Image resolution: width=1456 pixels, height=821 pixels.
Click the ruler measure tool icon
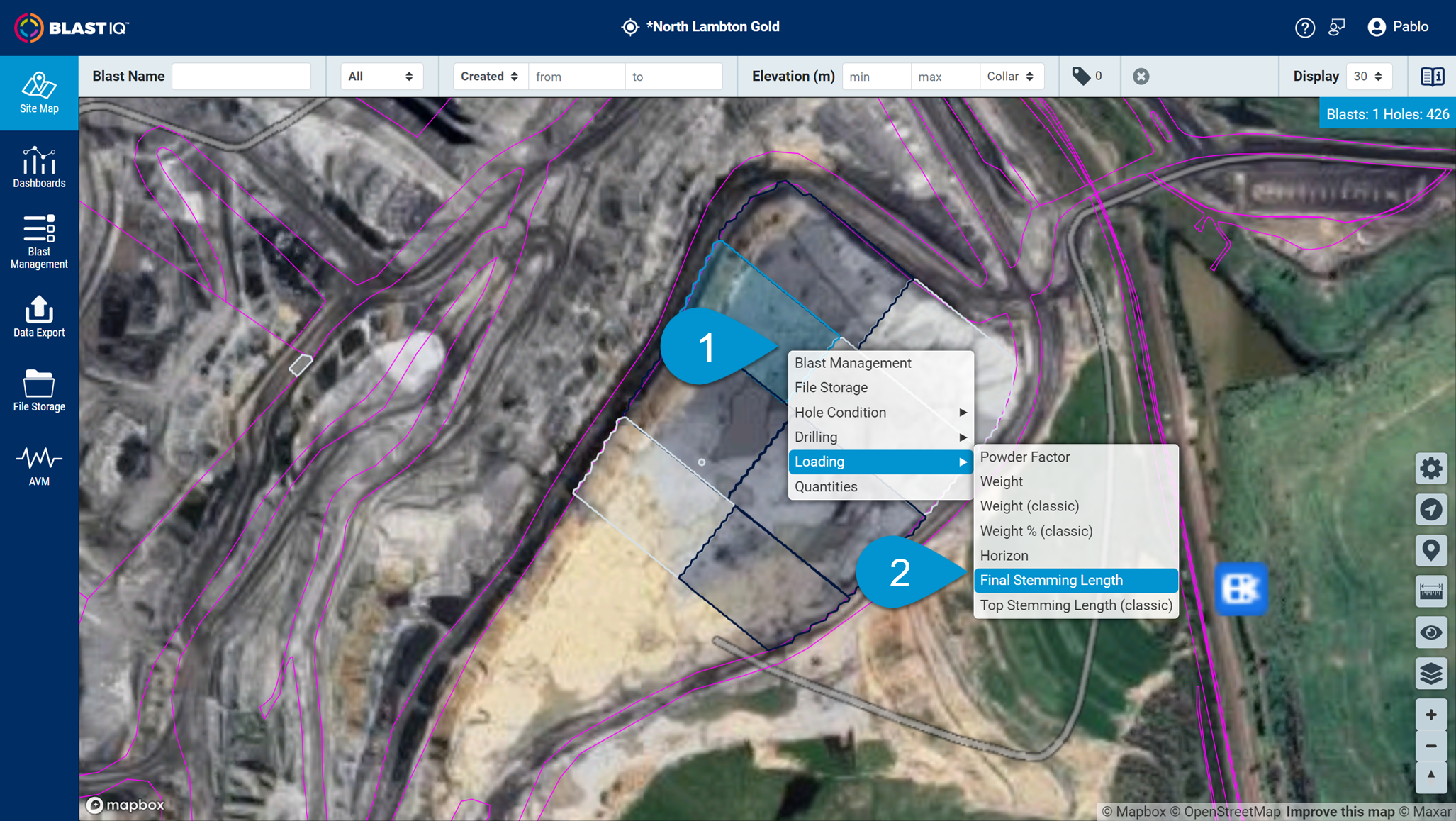tap(1430, 591)
